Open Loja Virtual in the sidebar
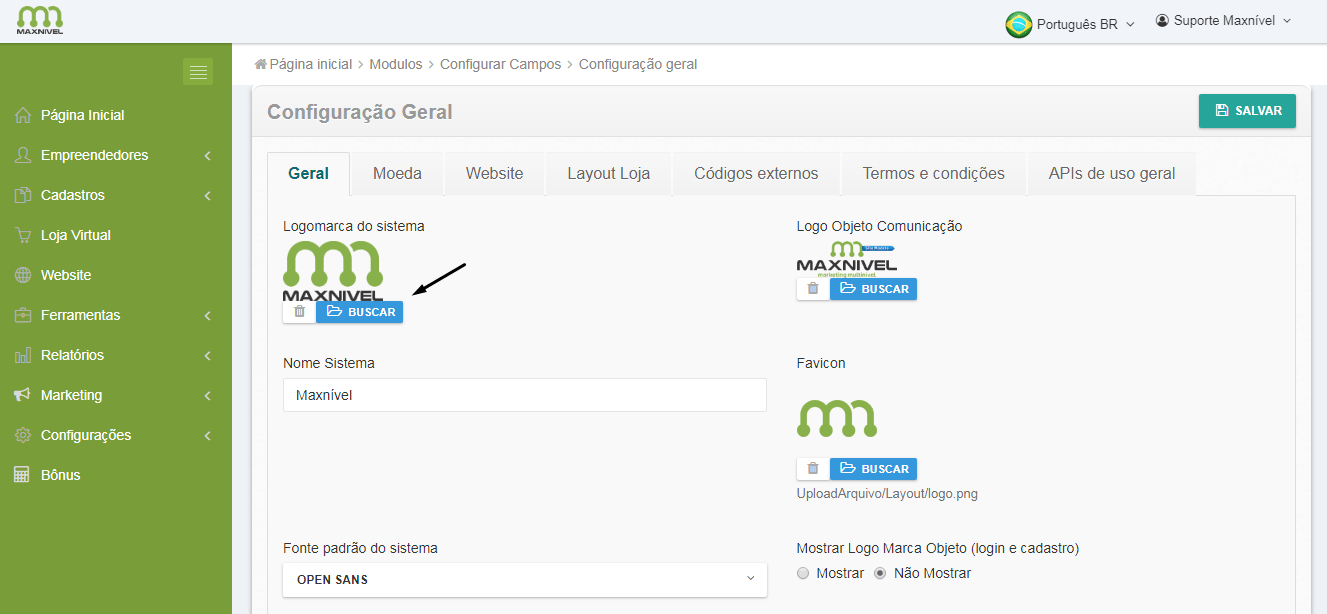Screen dimensions: 1327x614 (76, 235)
